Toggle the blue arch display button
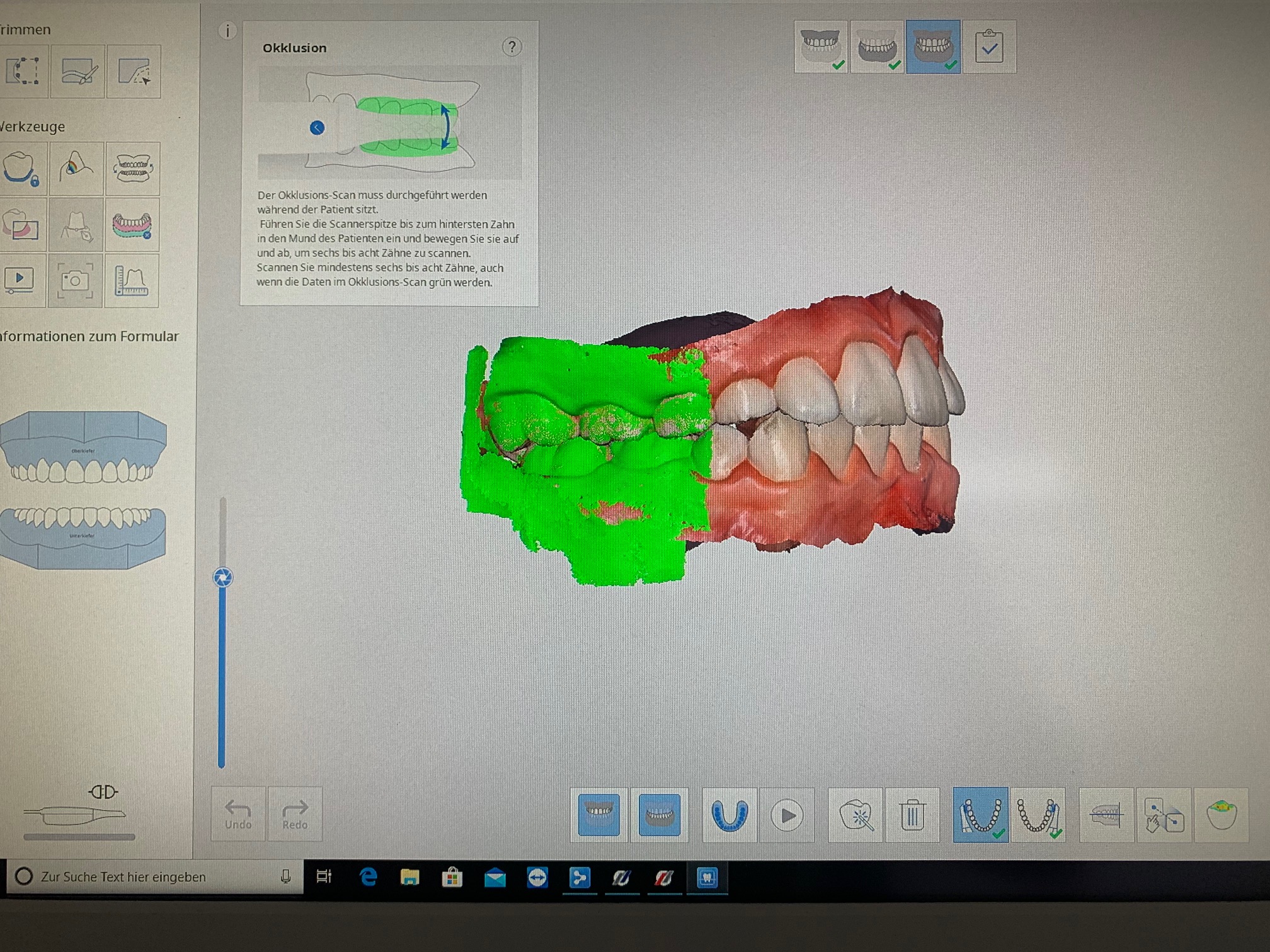 click(729, 815)
